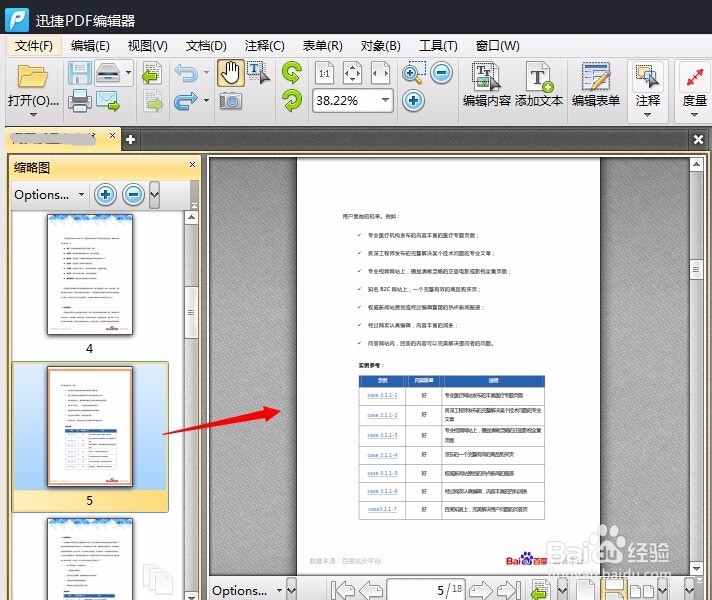
Task: Open bottom bar Options menu
Action: 247,590
